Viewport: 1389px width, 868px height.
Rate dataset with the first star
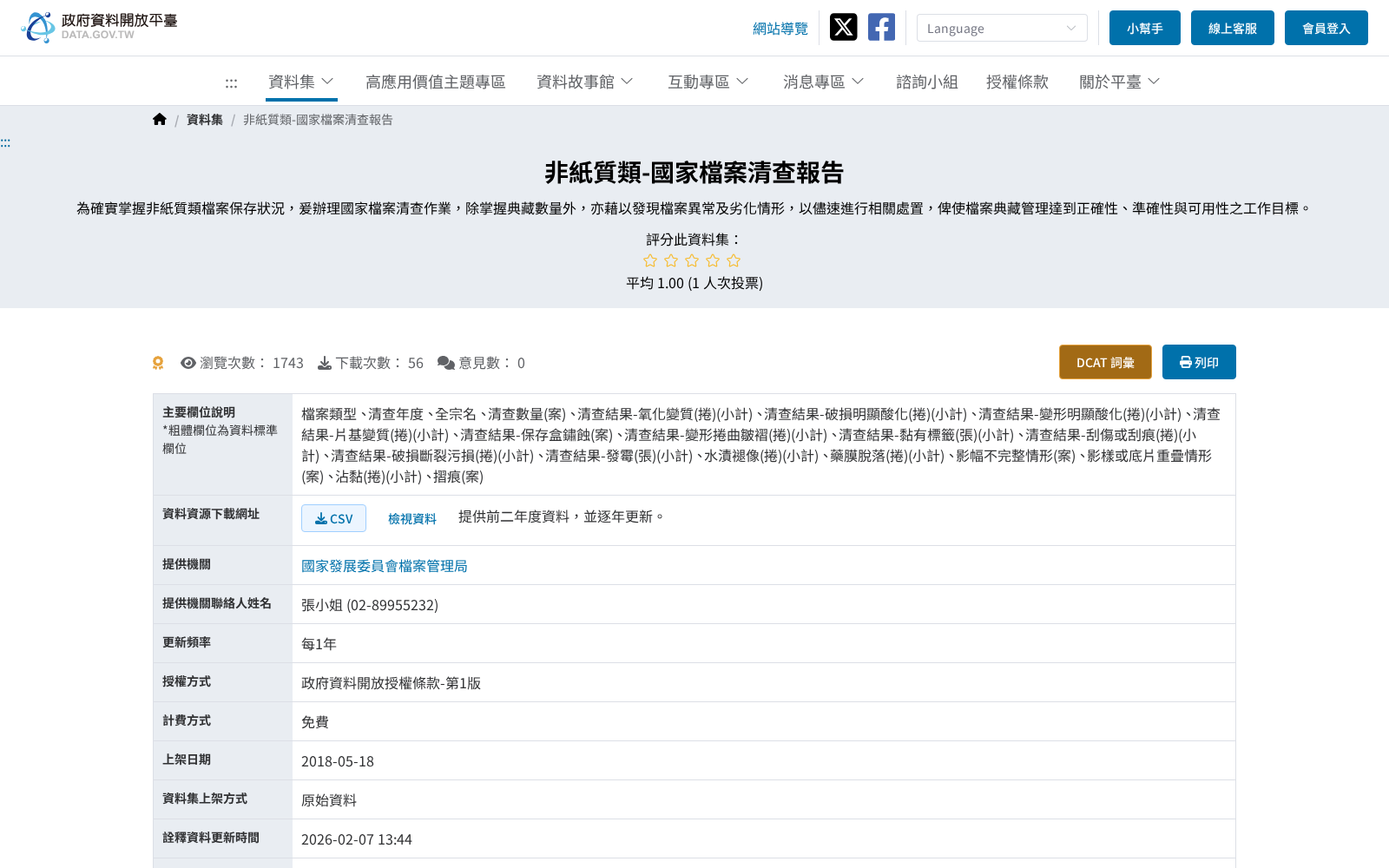coord(650,260)
